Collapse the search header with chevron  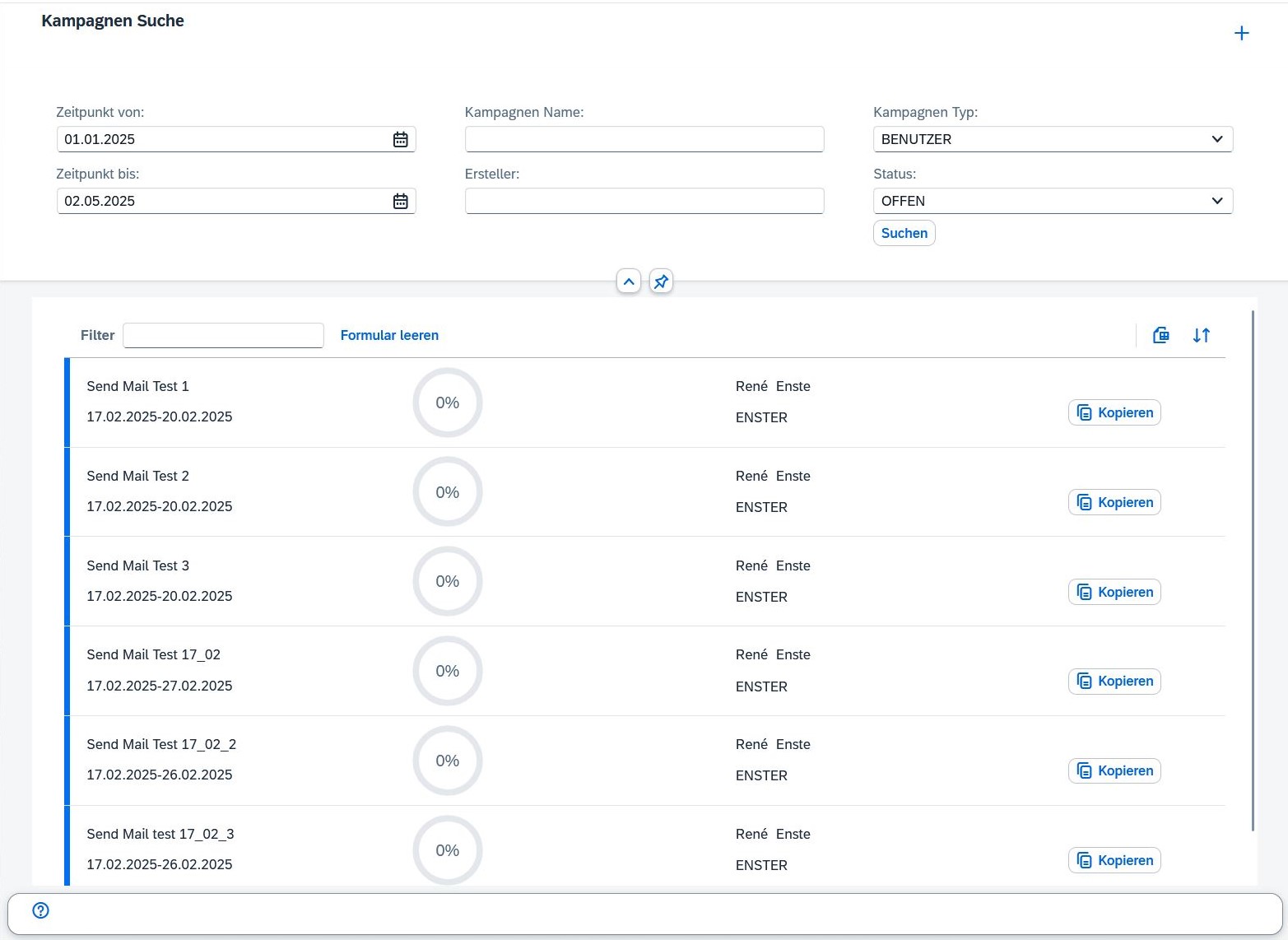[x=629, y=282]
